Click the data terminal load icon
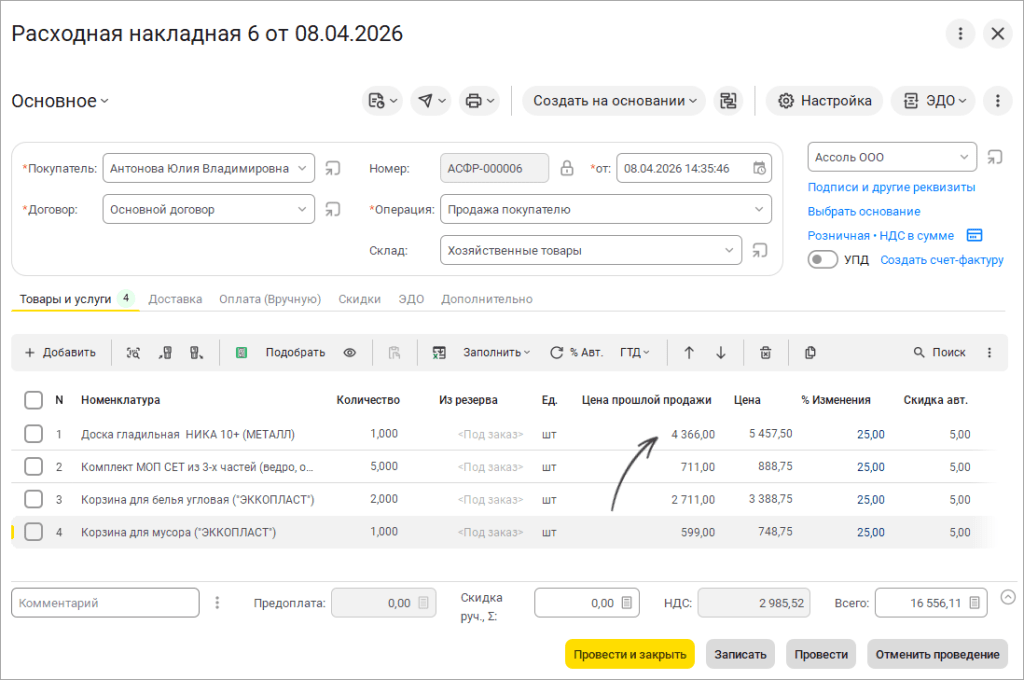 tap(165, 353)
